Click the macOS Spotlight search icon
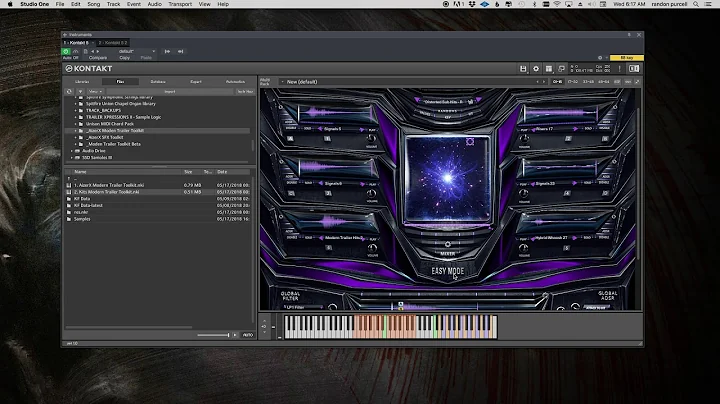This screenshot has width=720, height=404. (696, 4)
